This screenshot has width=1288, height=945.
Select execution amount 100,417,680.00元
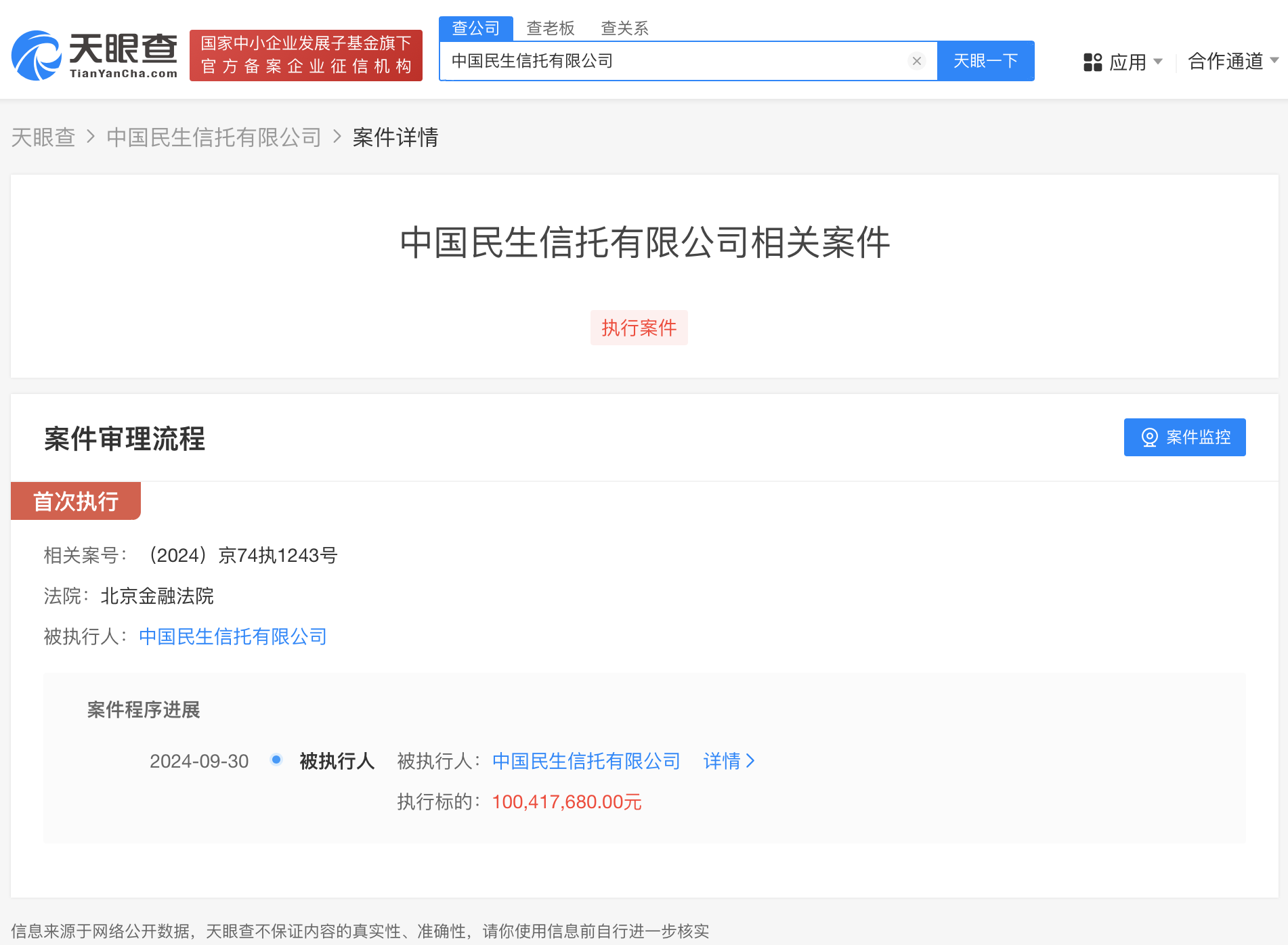(x=567, y=801)
